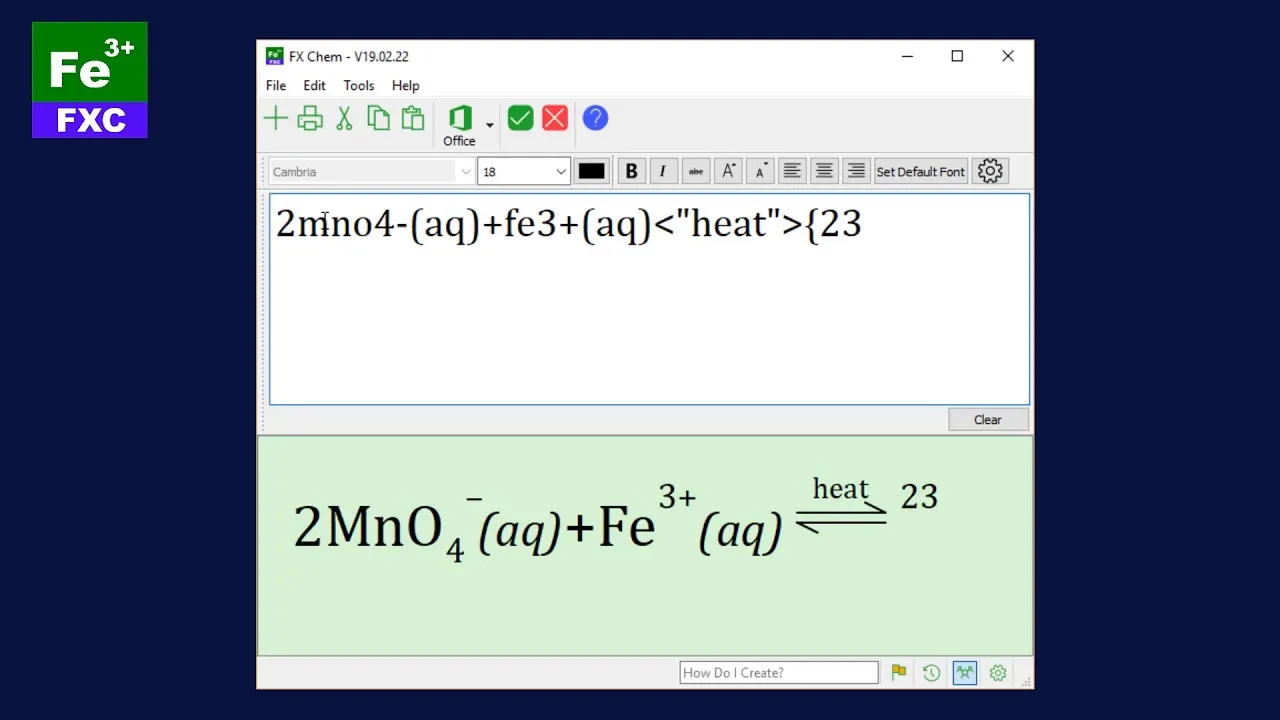Click Set Default Font button
1280x720 pixels.
[921, 172]
